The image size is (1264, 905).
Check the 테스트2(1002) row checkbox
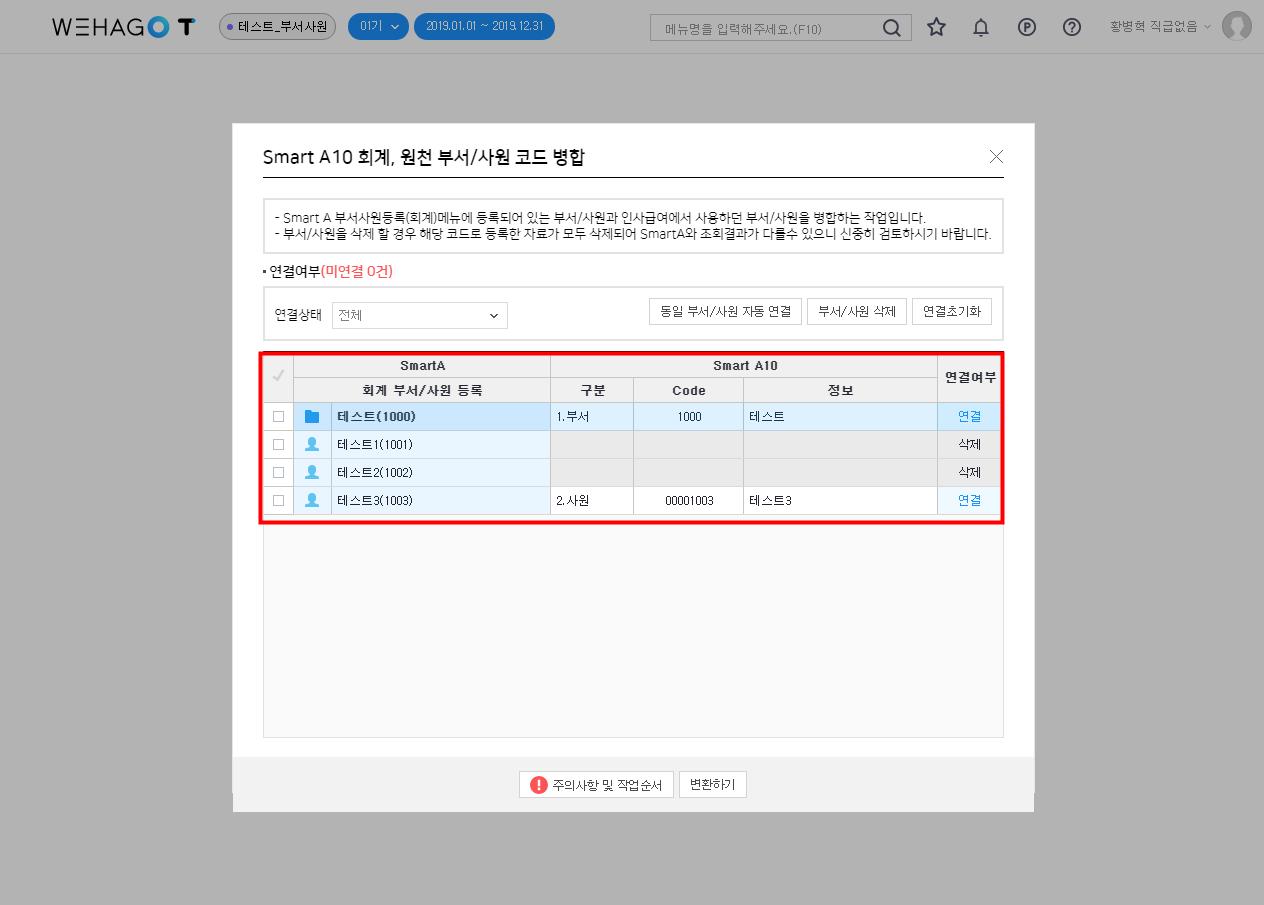278,472
